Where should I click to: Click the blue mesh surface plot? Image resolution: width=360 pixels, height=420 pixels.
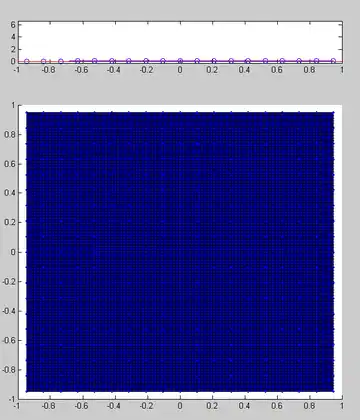180,252
